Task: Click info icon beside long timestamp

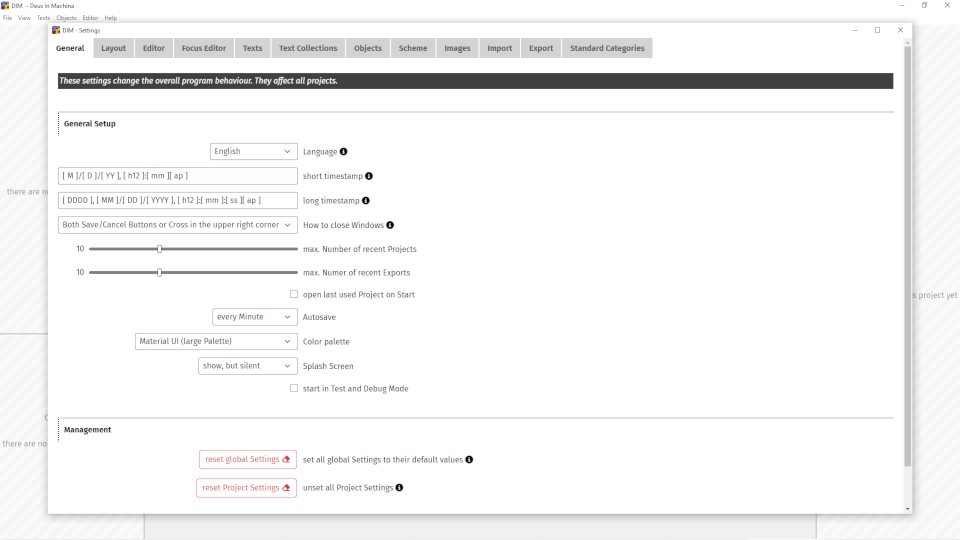Action: [366, 201]
